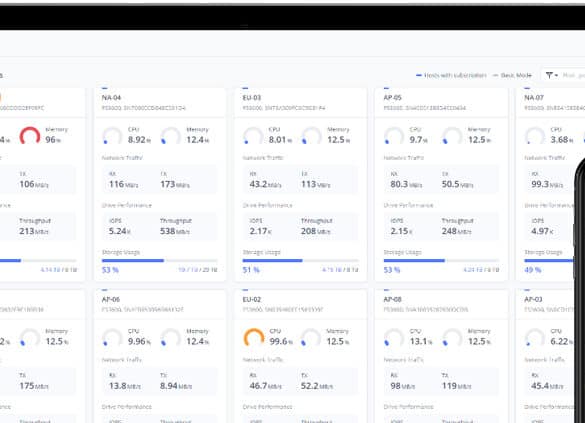Click the status dash above EU-02

(x=245, y=290)
